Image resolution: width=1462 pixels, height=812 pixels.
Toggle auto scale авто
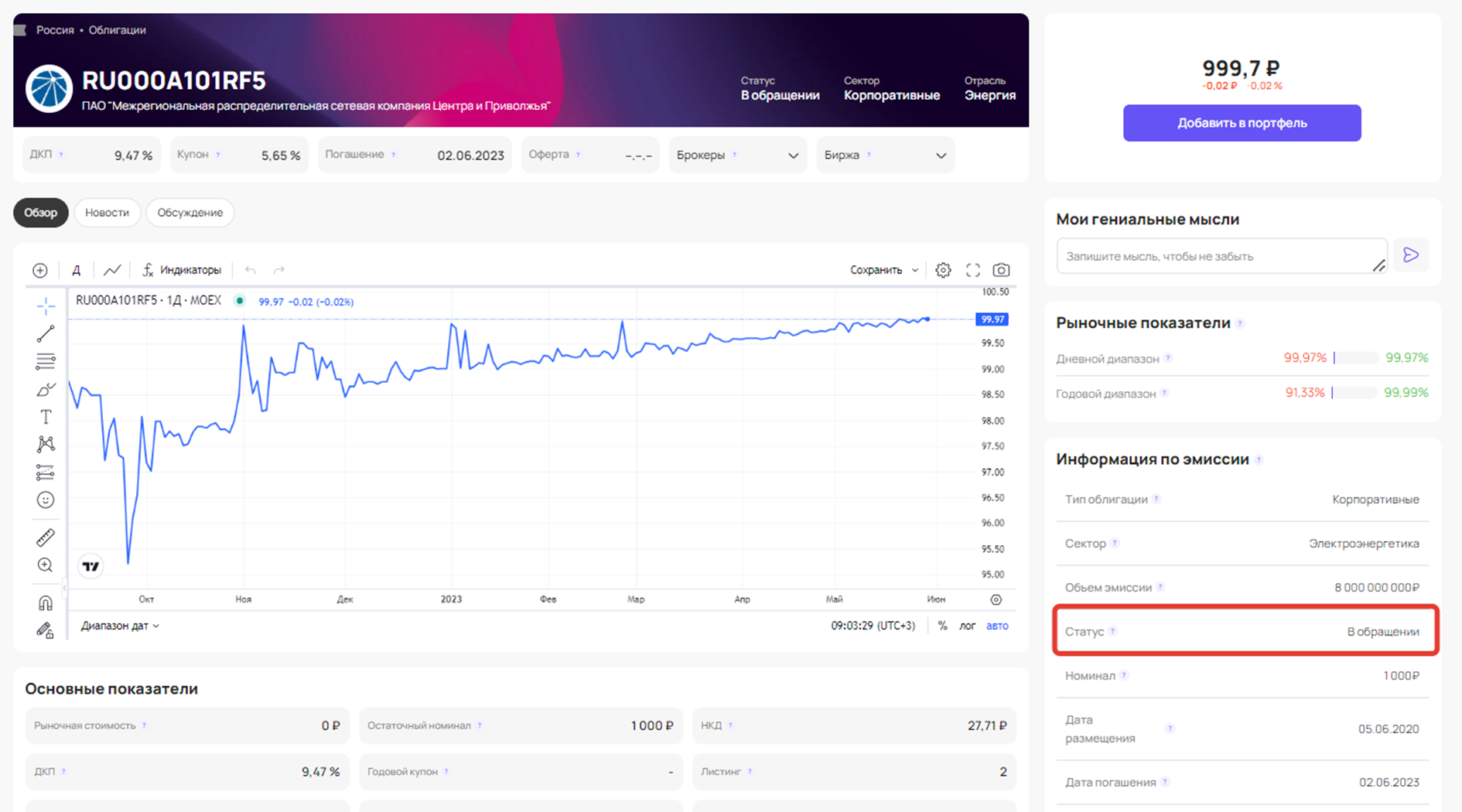[x=997, y=626]
